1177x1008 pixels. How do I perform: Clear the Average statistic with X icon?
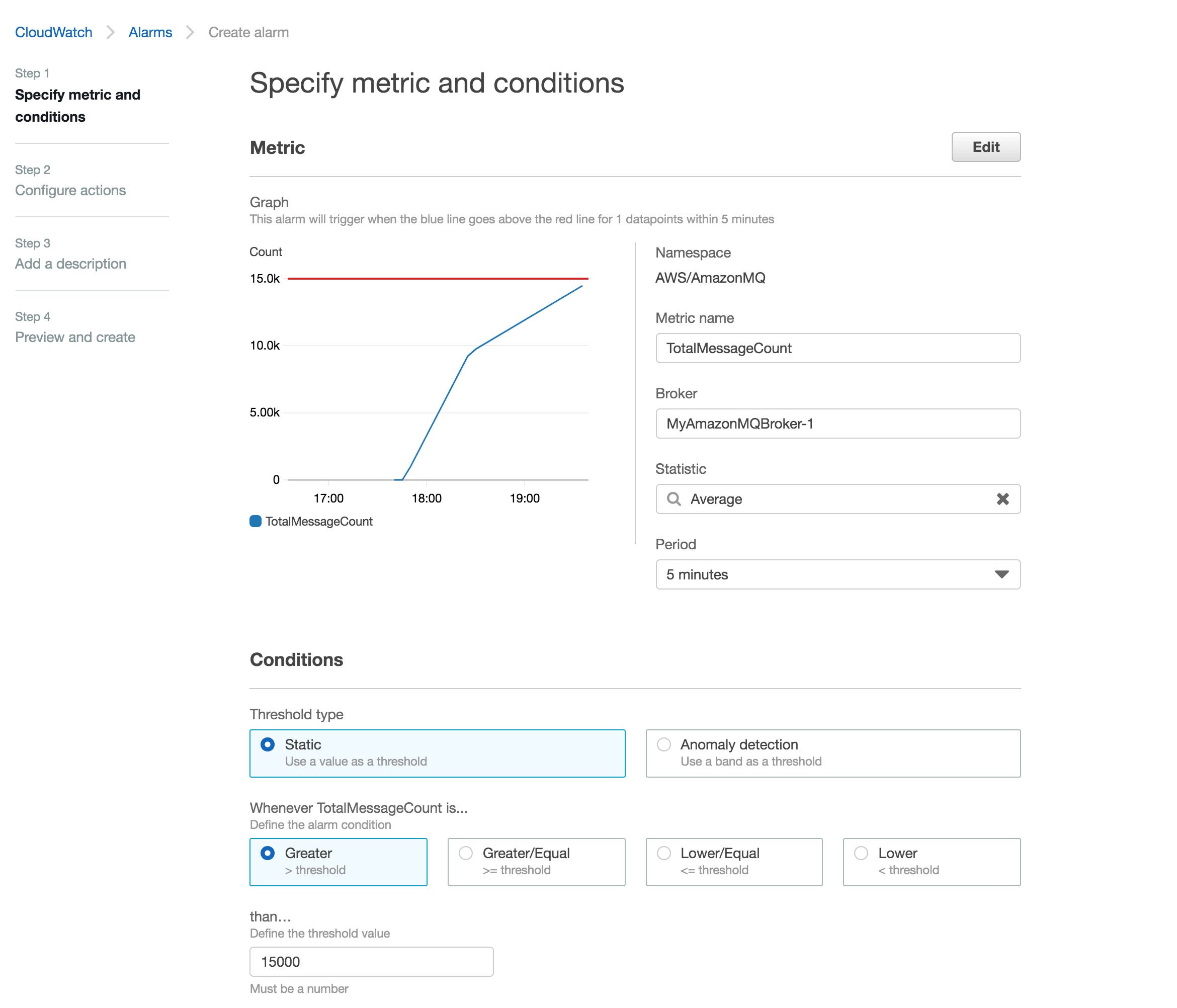point(1002,499)
